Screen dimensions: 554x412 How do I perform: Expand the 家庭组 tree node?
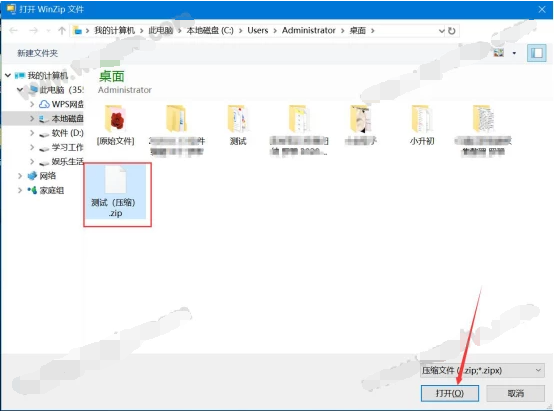tap(20, 190)
